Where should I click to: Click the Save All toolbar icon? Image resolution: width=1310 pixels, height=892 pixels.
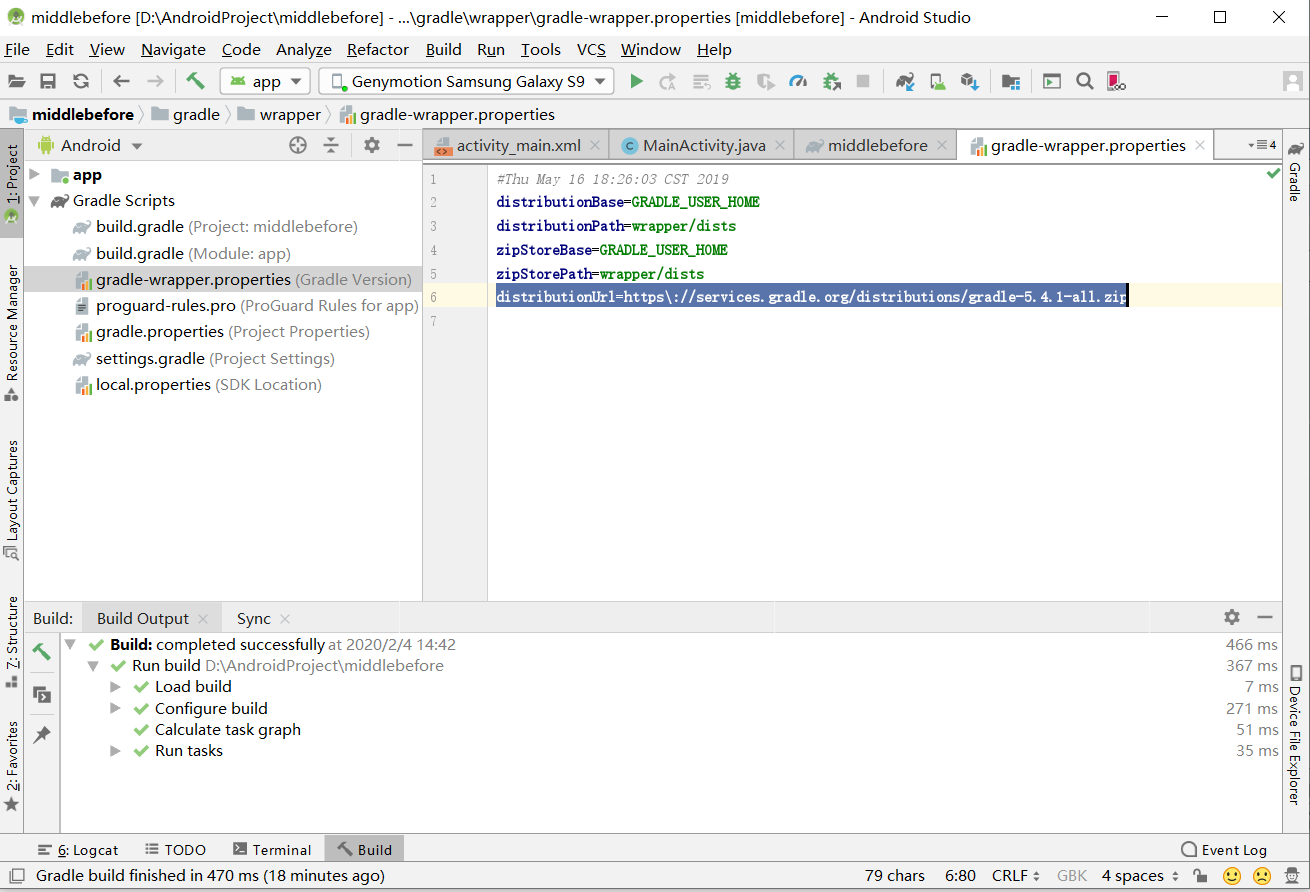pyautogui.click(x=48, y=81)
